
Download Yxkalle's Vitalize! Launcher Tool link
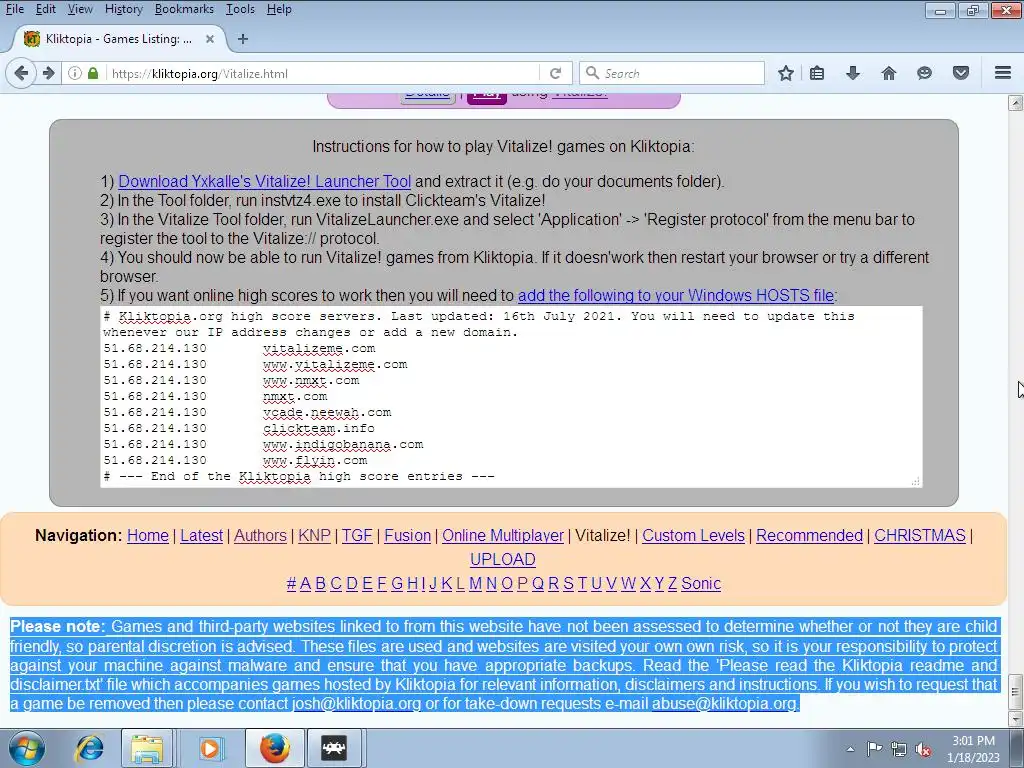(264, 182)
